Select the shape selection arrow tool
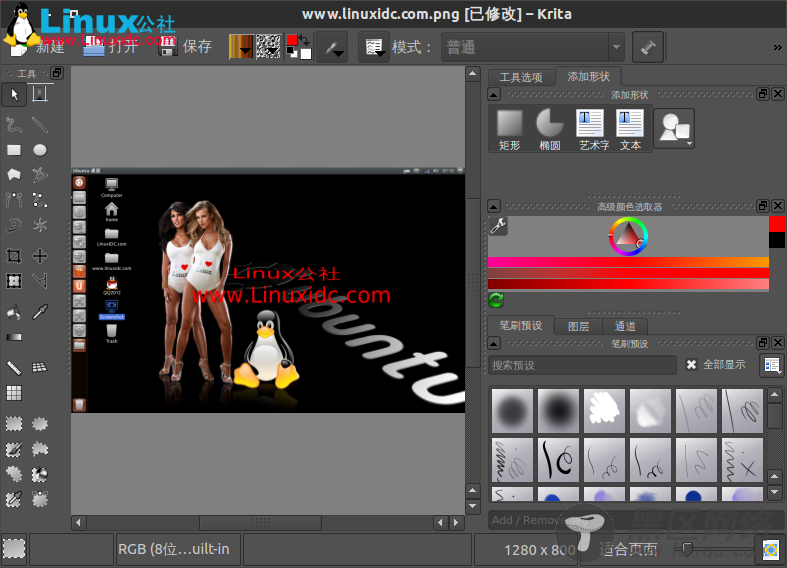Screen dimensions: 787x568 14,94
